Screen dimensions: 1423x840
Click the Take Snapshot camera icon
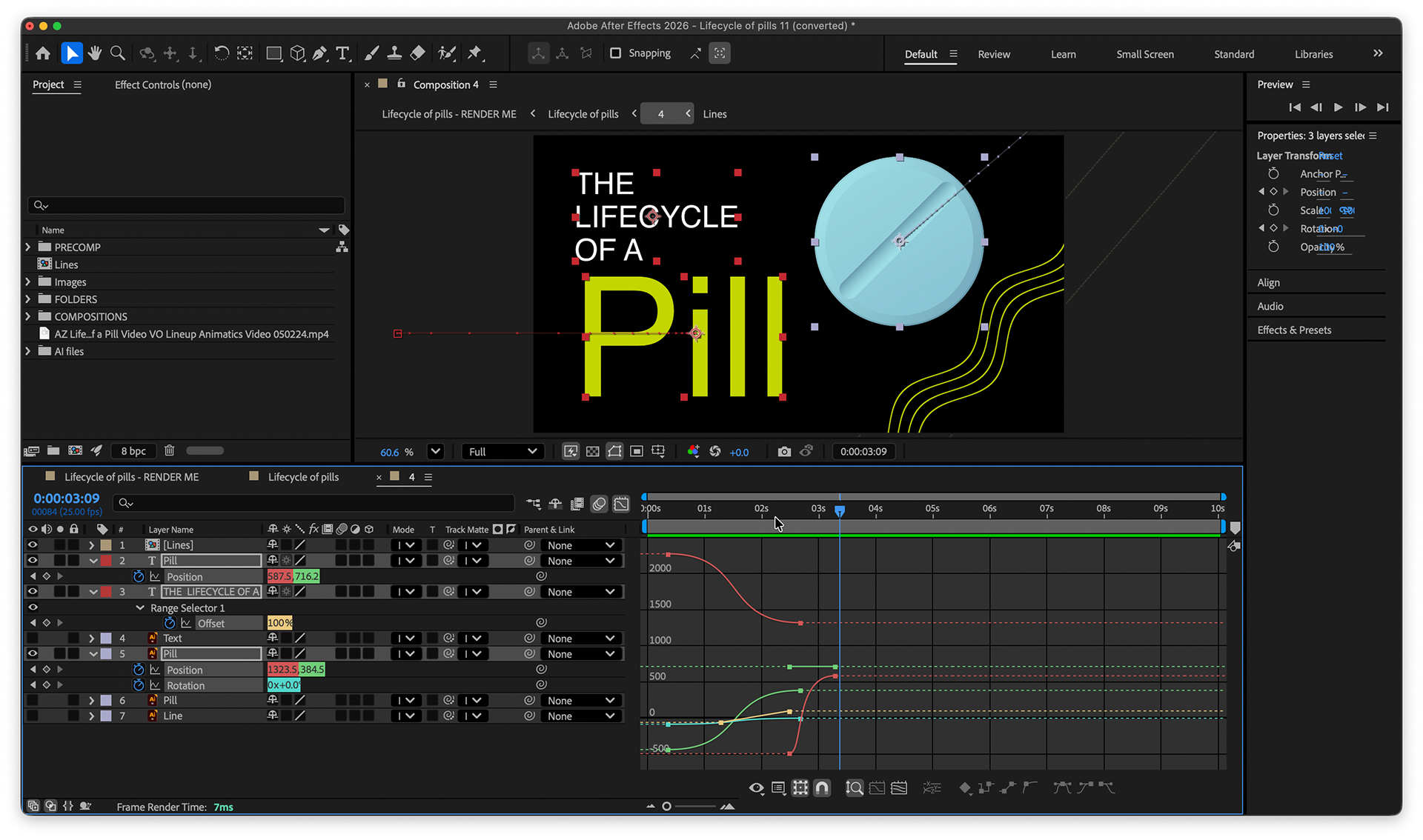(x=784, y=451)
